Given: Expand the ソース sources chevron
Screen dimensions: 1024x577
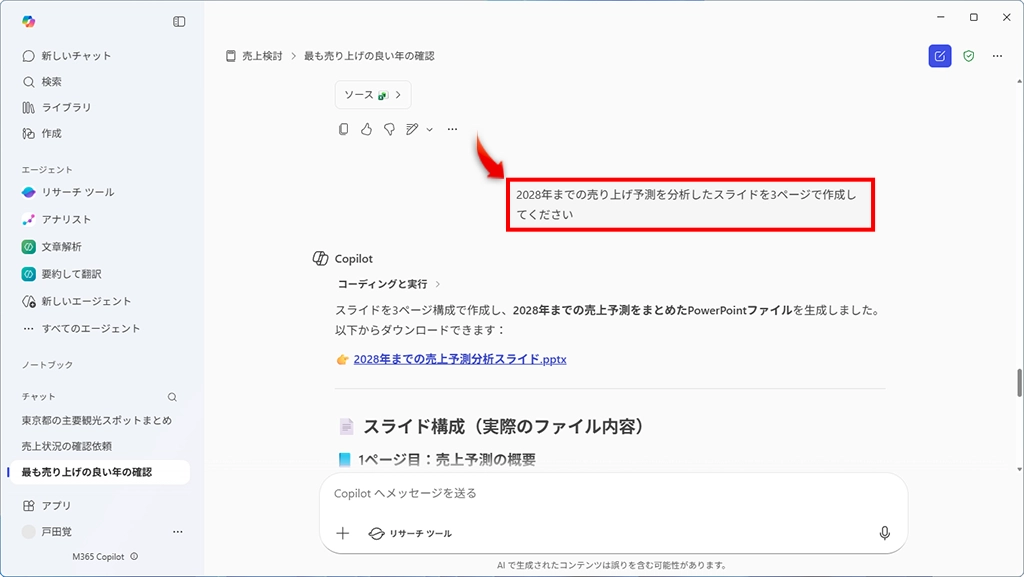Looking at the screenshot, I should coord(398,95).
